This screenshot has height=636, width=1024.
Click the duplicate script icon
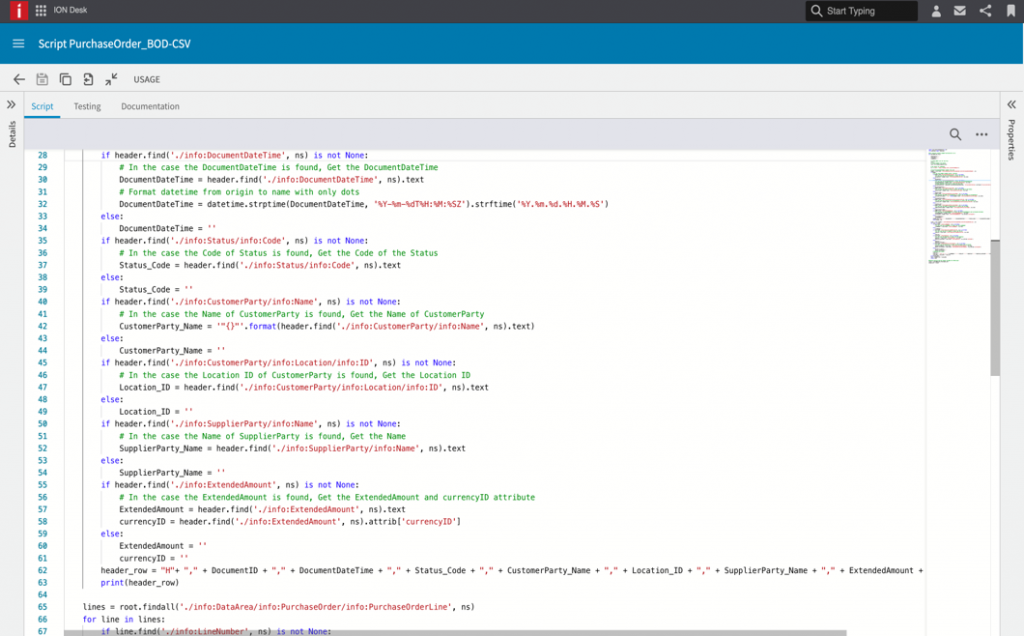(x=65, y=79)
